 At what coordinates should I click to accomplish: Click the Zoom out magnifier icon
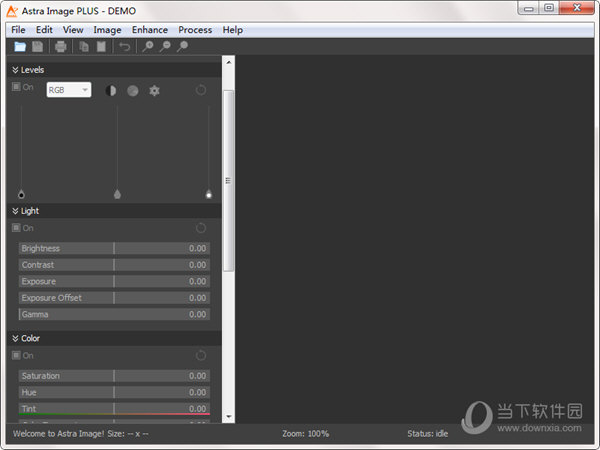click(165, 47)
